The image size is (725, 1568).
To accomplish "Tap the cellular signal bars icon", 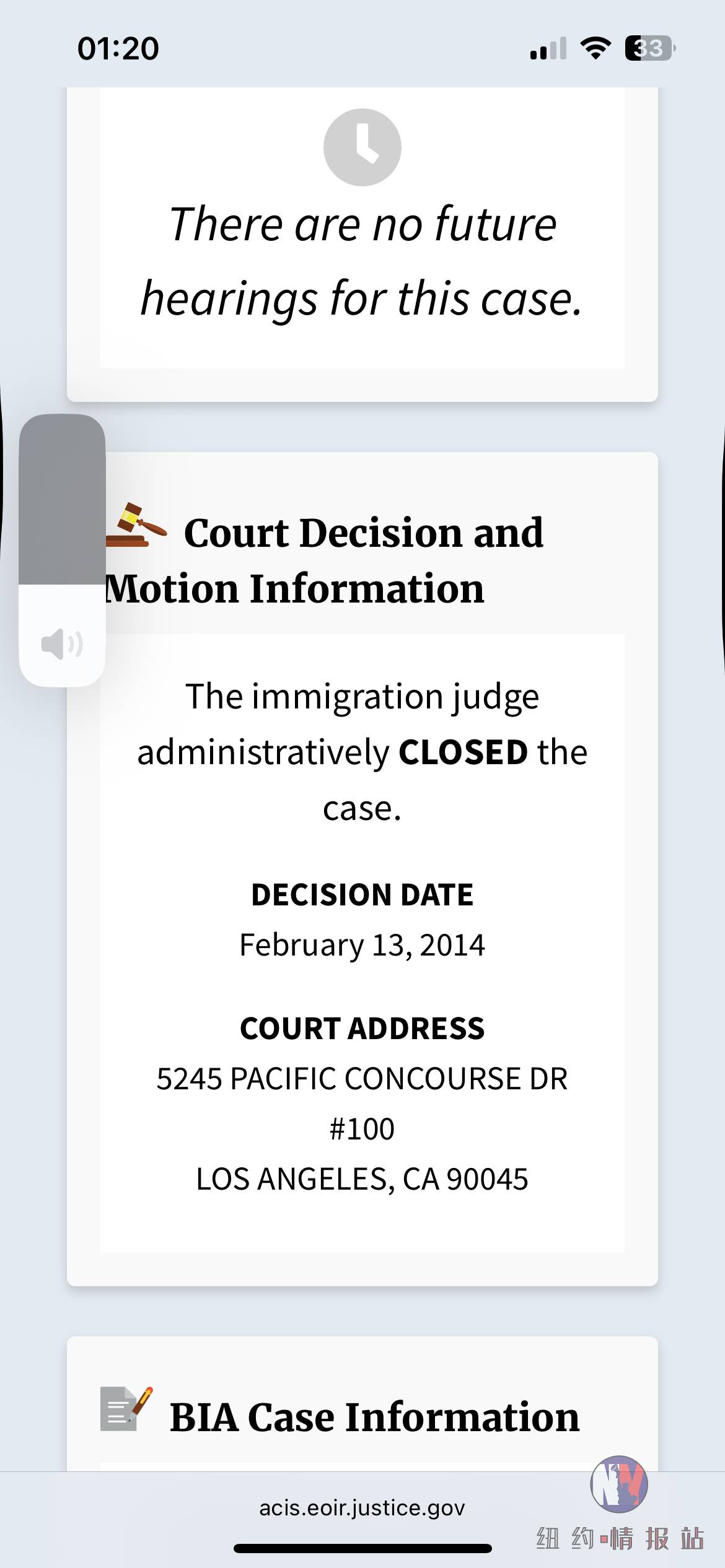I will coord(548,48).
